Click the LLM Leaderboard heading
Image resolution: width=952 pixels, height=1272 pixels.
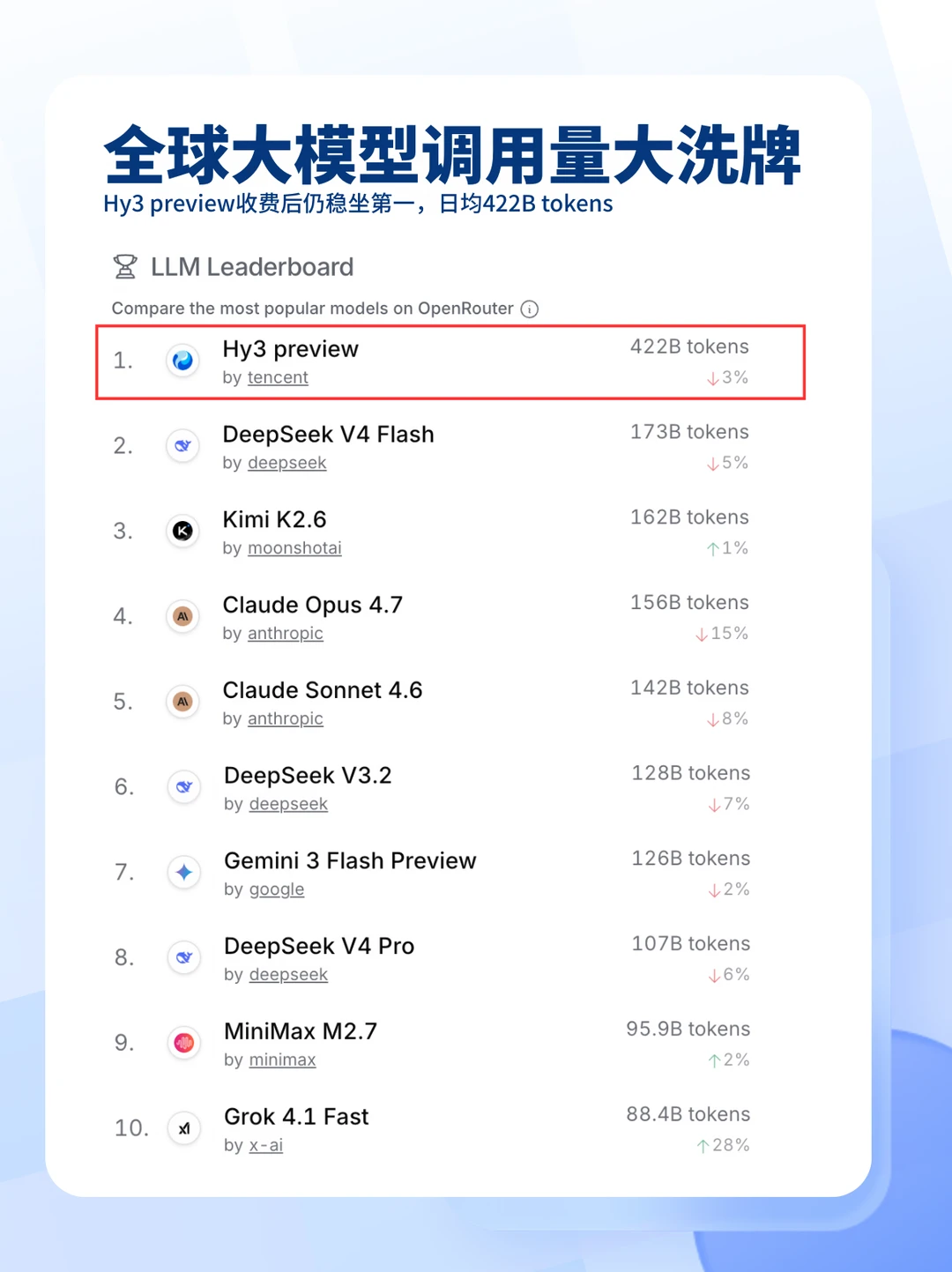(252, 267)
